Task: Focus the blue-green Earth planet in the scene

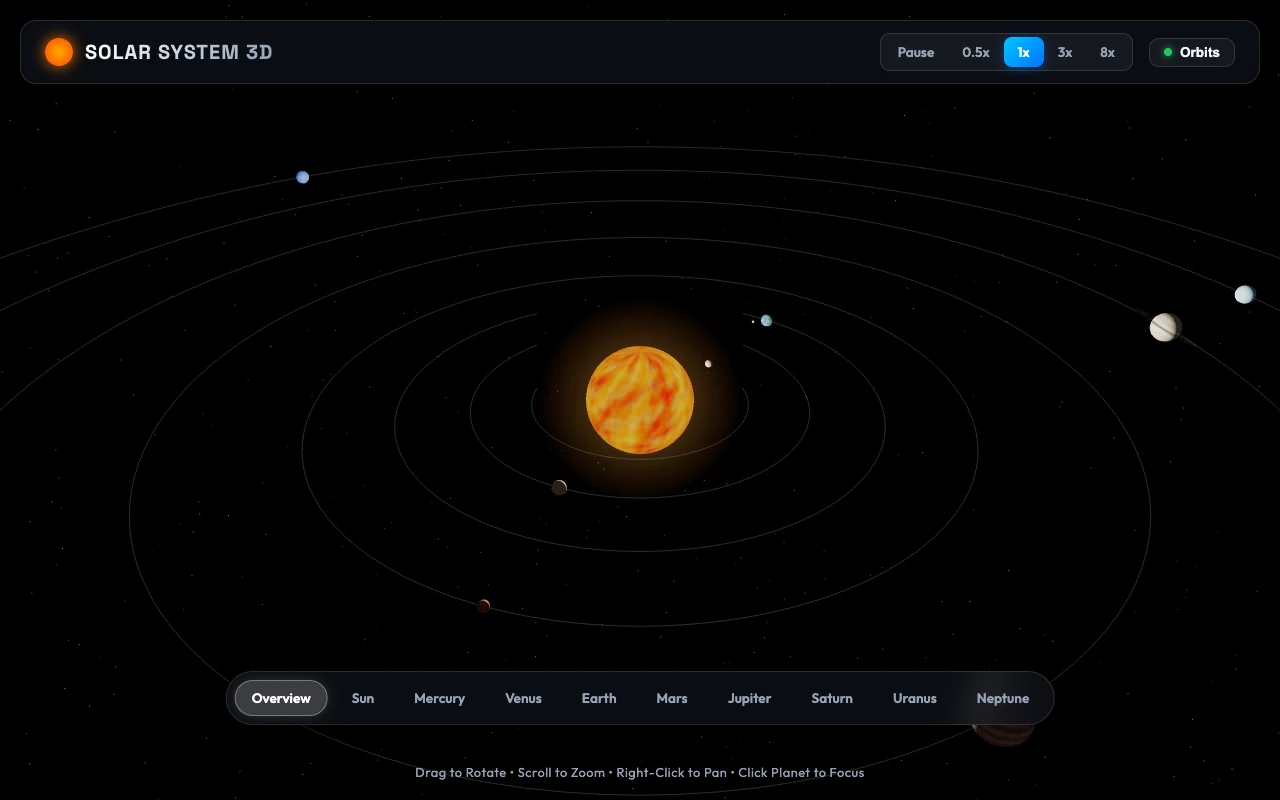Action: point(766,321)
